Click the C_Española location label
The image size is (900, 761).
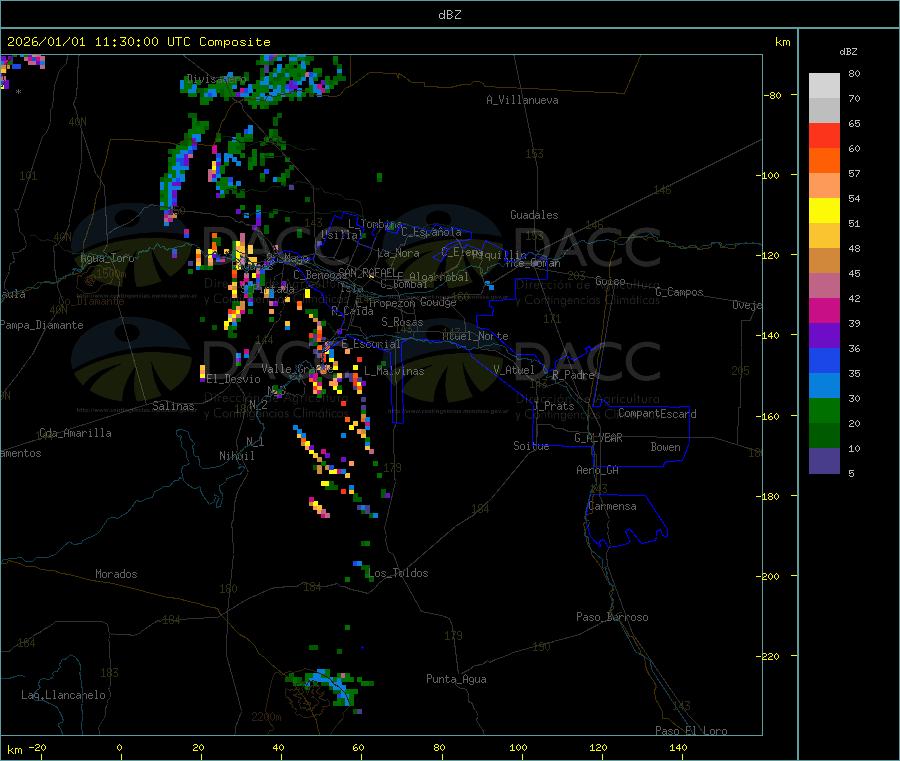[x=432, y=232]
